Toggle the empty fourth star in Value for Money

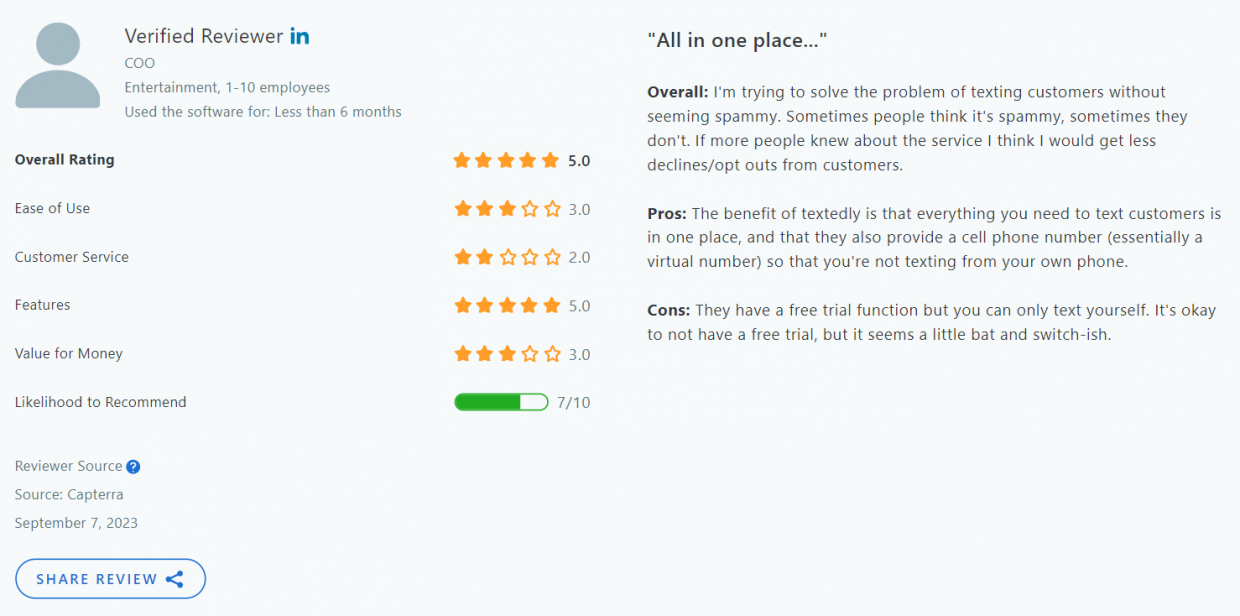pos(529,354)
